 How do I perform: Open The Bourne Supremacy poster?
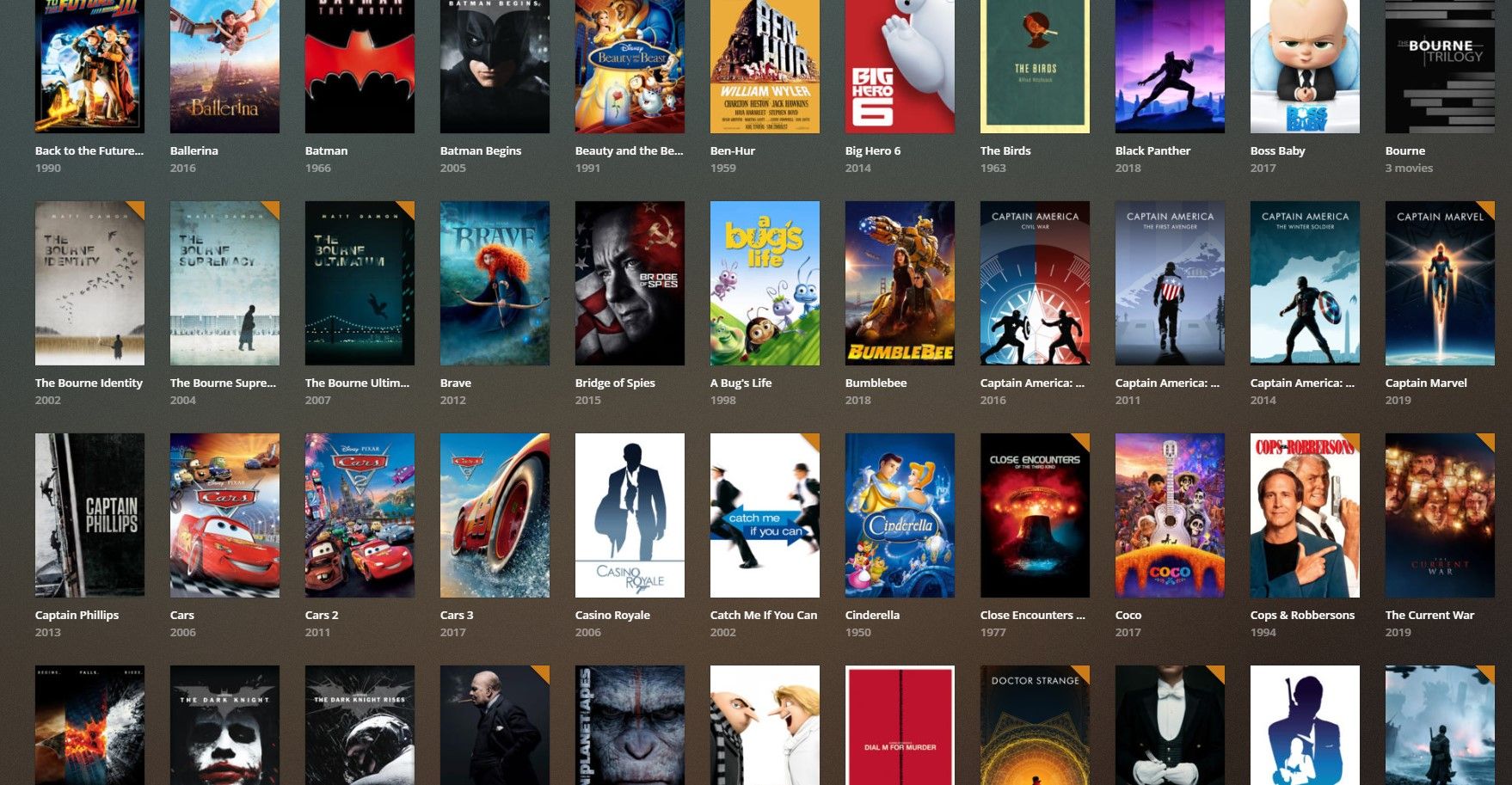point(224,283)
